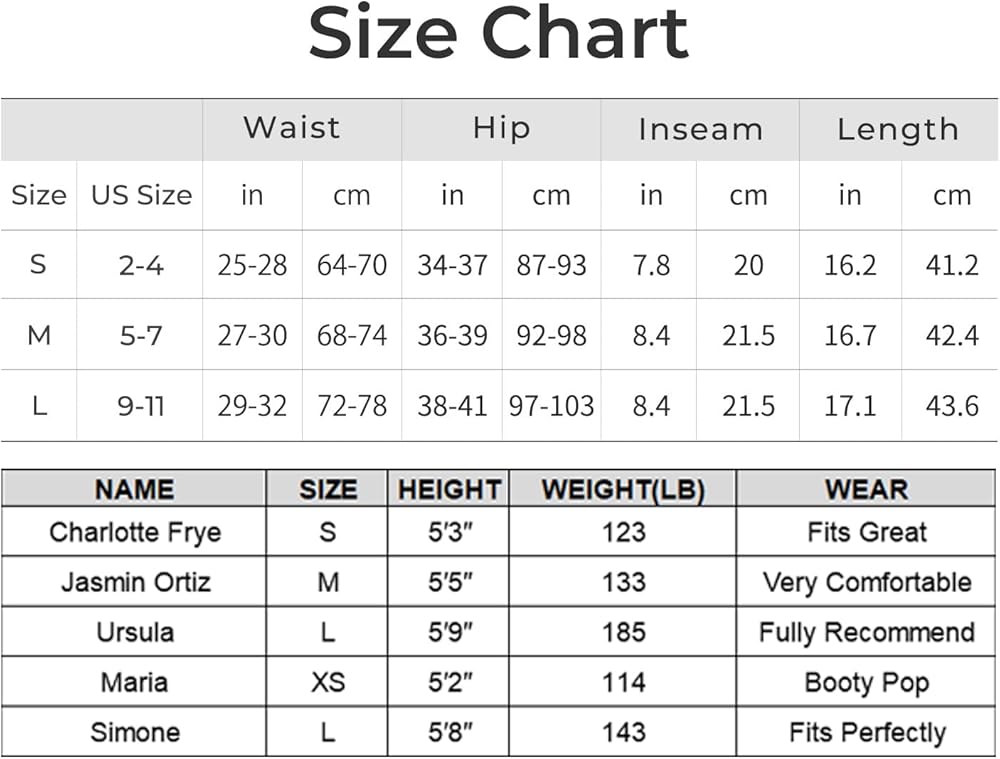Click the Size Chart title
The width and height of the screenshot is (1000, 759).
[x=498, y=35]
